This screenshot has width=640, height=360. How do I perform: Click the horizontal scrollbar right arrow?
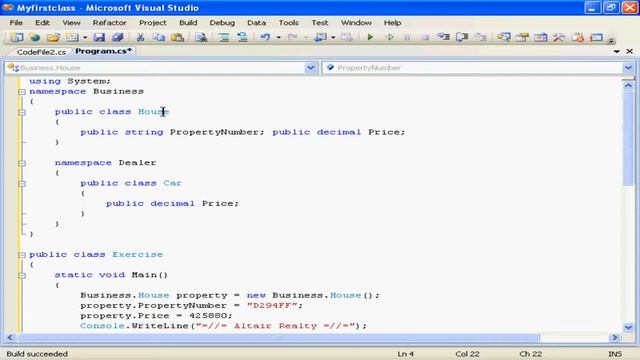[615, 338]
